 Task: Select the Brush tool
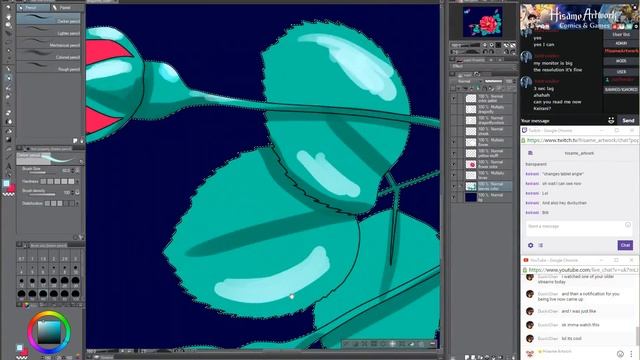click(9, 87)
